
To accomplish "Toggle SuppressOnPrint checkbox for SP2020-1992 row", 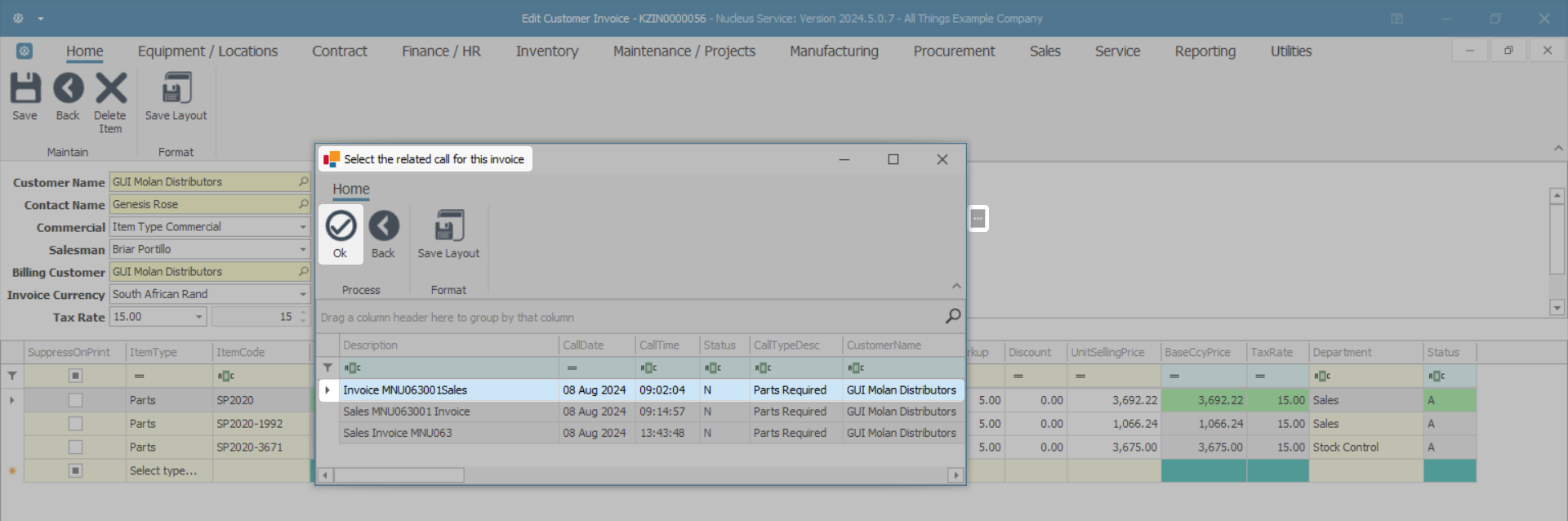I will [x=75, y=424].
